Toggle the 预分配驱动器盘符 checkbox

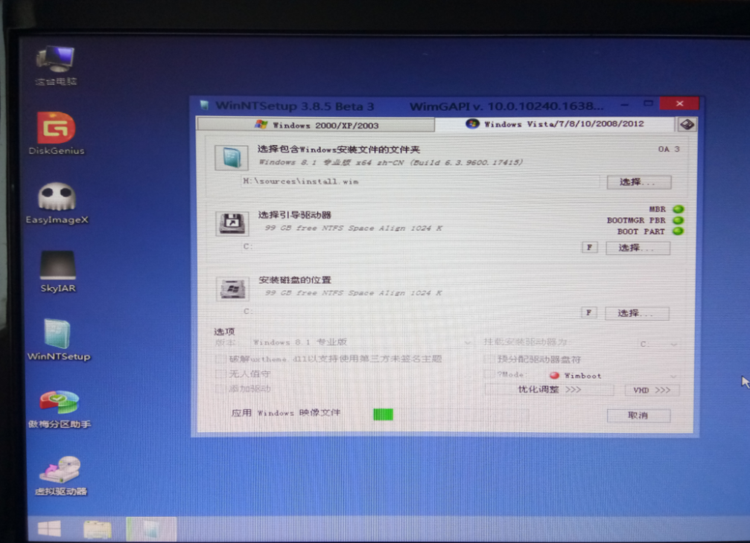489,359
